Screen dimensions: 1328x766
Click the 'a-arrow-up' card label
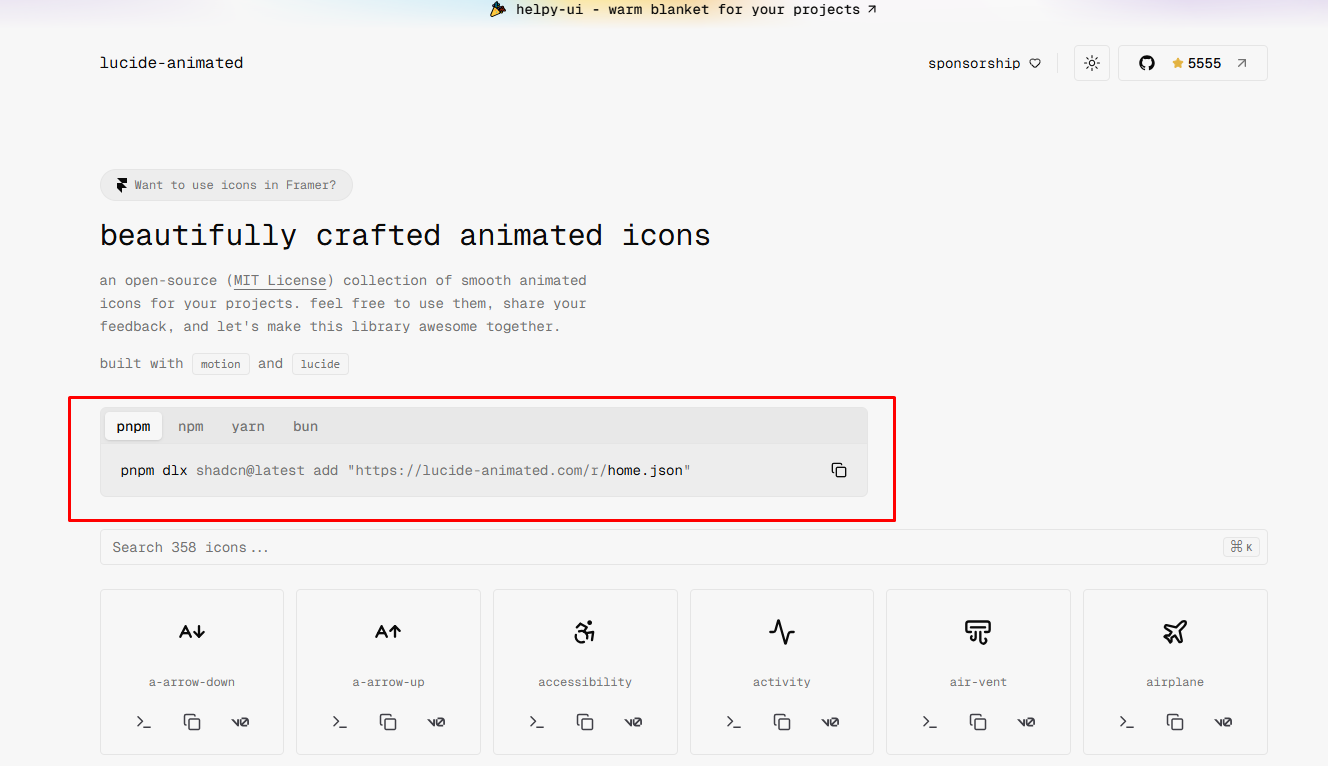(x=388, y=682)
